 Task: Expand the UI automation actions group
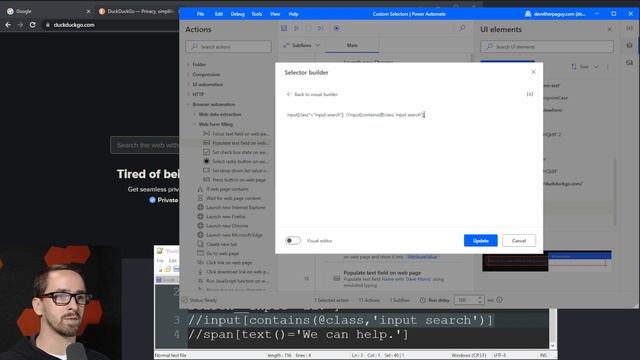(189, 84)
